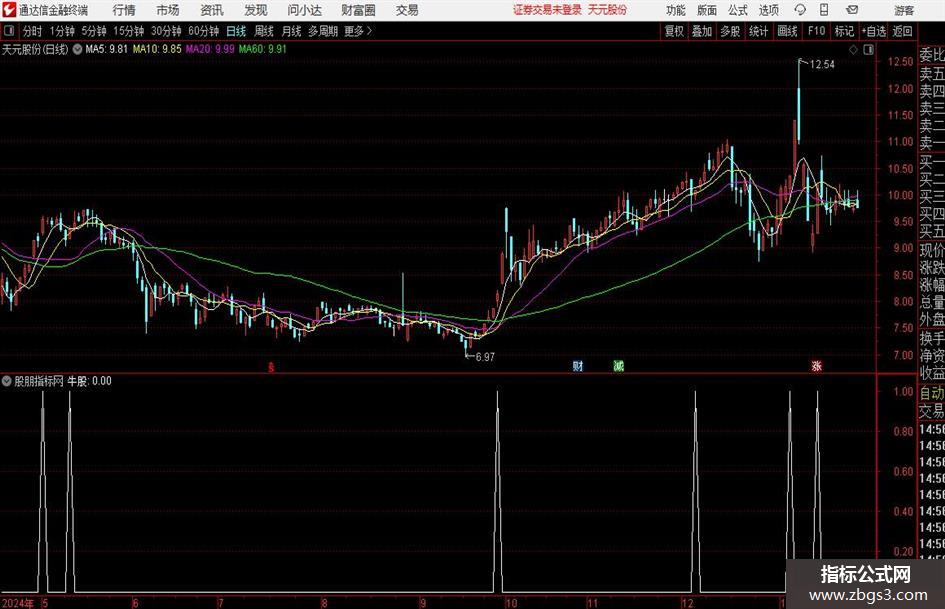This screenshot has height=609, width=945.
Task: Open the 行情 menu
Action: click(124, 10)
